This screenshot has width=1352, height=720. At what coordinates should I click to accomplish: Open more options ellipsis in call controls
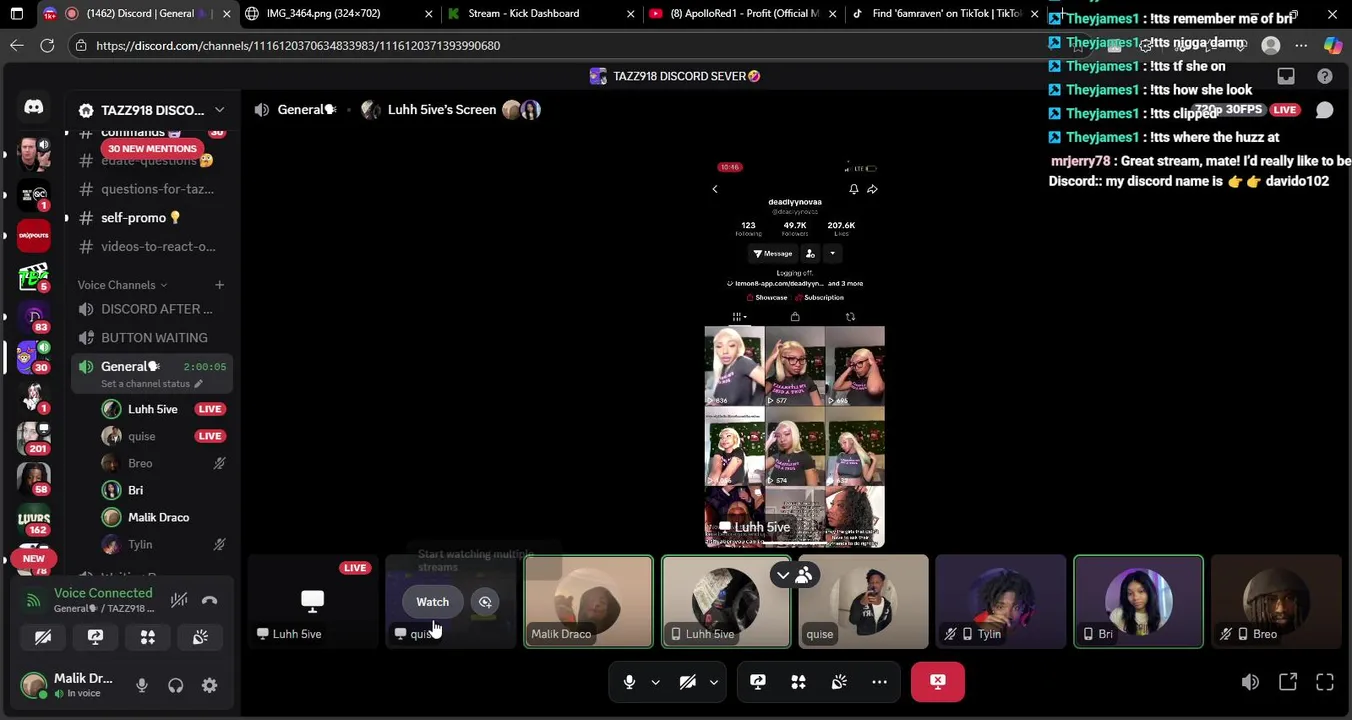[879, 682]
